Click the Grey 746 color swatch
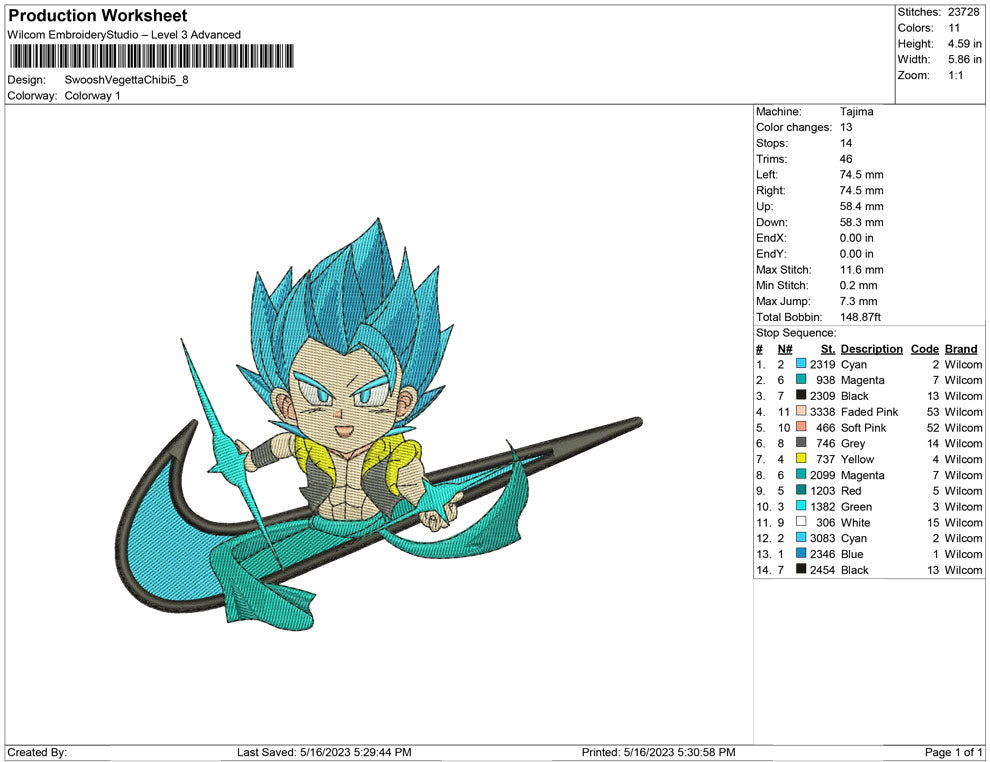The width and height of the screenshot is (990, 762). pyautogui.click(x=801, y=443)
